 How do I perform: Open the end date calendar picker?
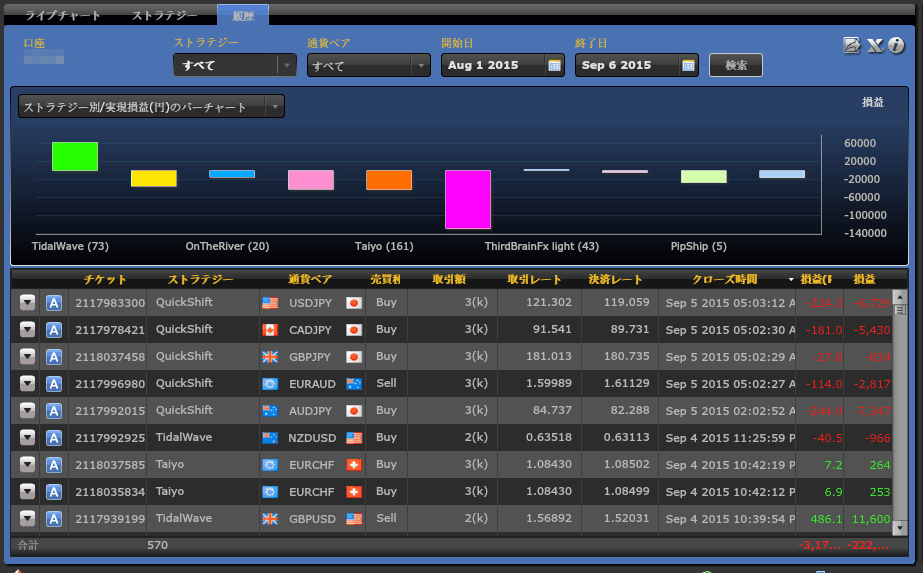(x=688, y=65)
